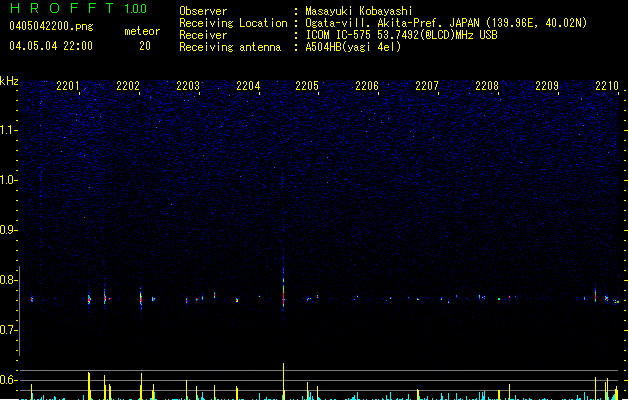The height and width of the screenshot is (400, 629).
Task: Click the antenna A504HB(yagi 4el) text
Action: click(353, 47)
